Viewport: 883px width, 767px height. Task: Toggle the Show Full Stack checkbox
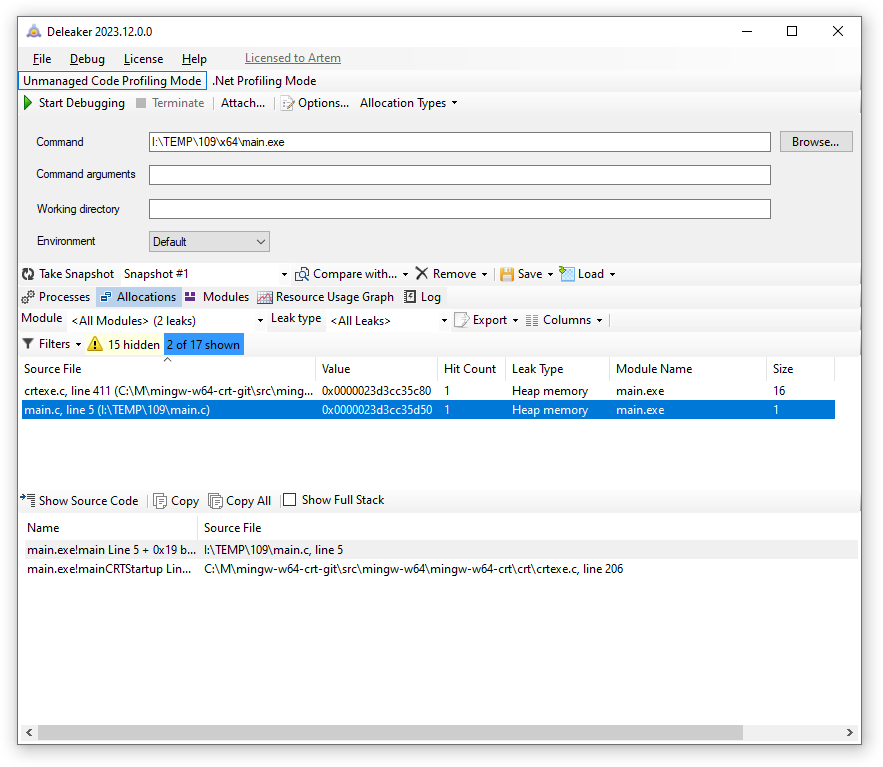click(x=289, y=500)
